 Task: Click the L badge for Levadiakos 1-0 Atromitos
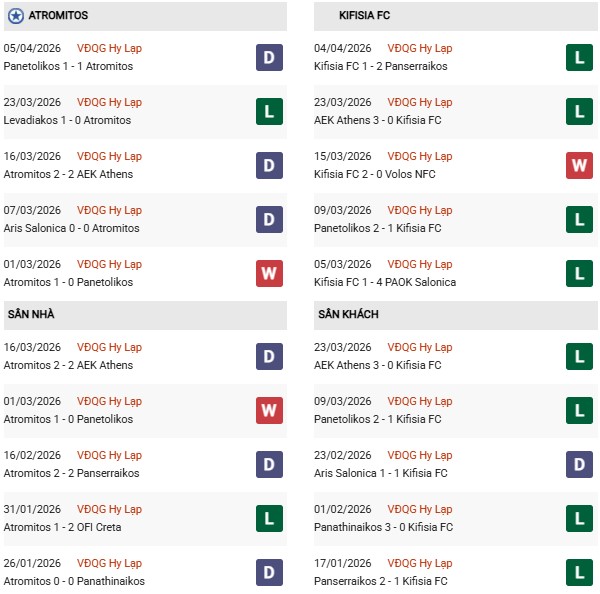click(x=269, y=111)
